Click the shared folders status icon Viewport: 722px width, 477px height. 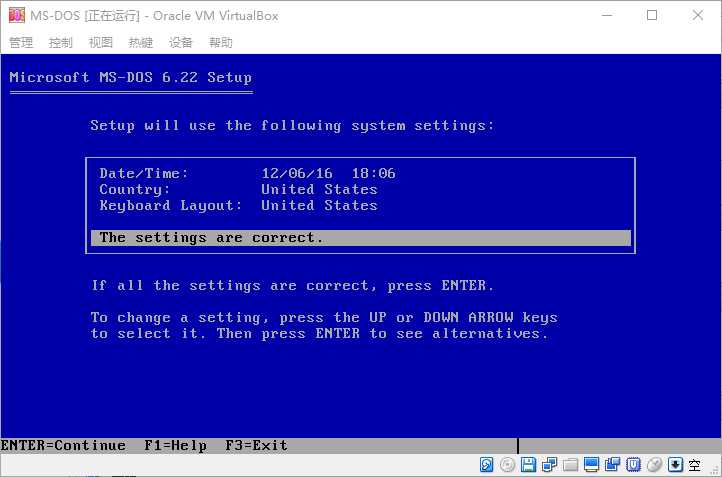(570, 465)
